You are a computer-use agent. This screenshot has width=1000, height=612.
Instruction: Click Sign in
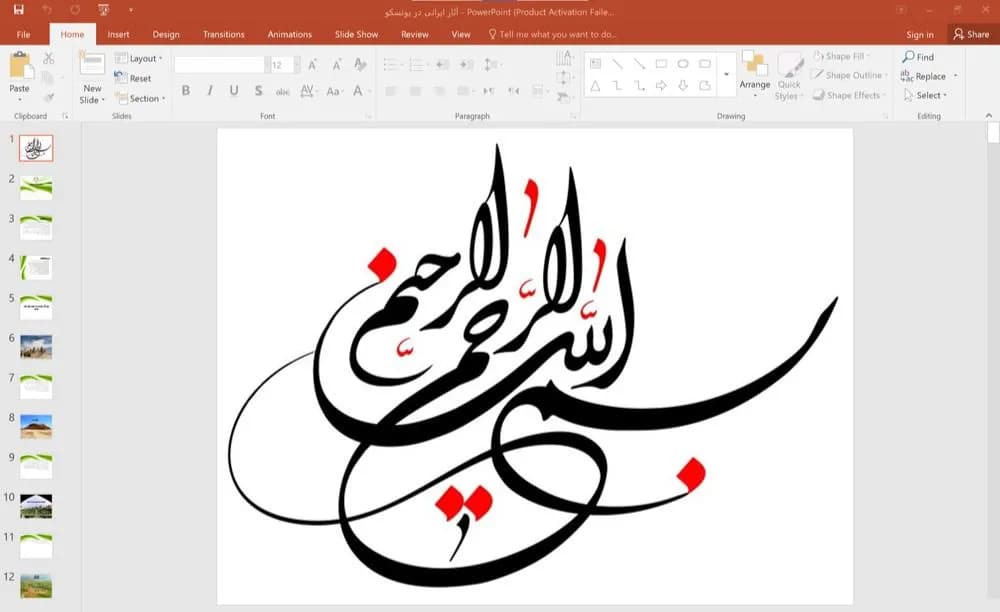point(920,34)
